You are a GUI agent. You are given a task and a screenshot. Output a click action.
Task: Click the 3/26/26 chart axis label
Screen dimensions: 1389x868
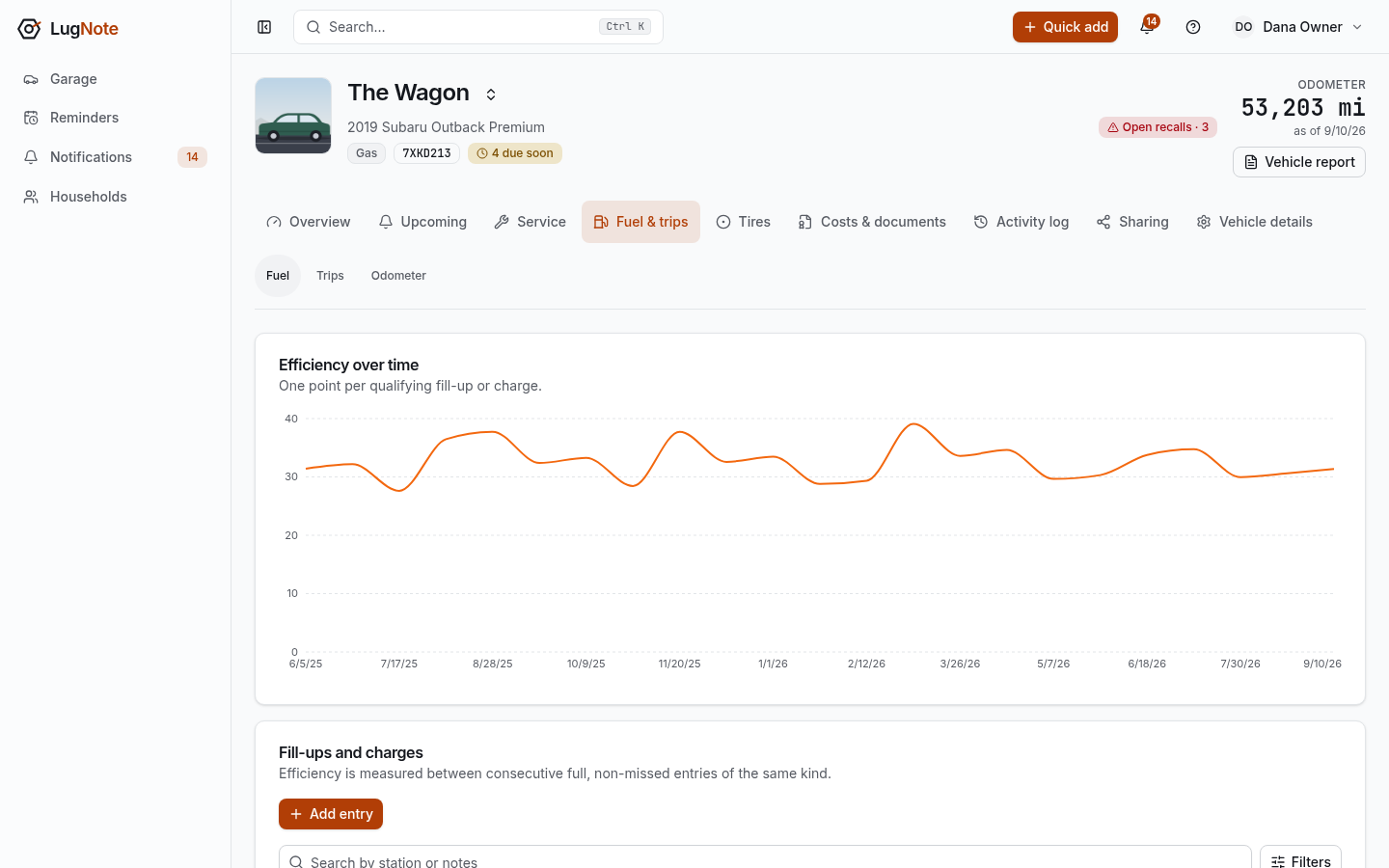pyautogui.click(x=960, y=664)
